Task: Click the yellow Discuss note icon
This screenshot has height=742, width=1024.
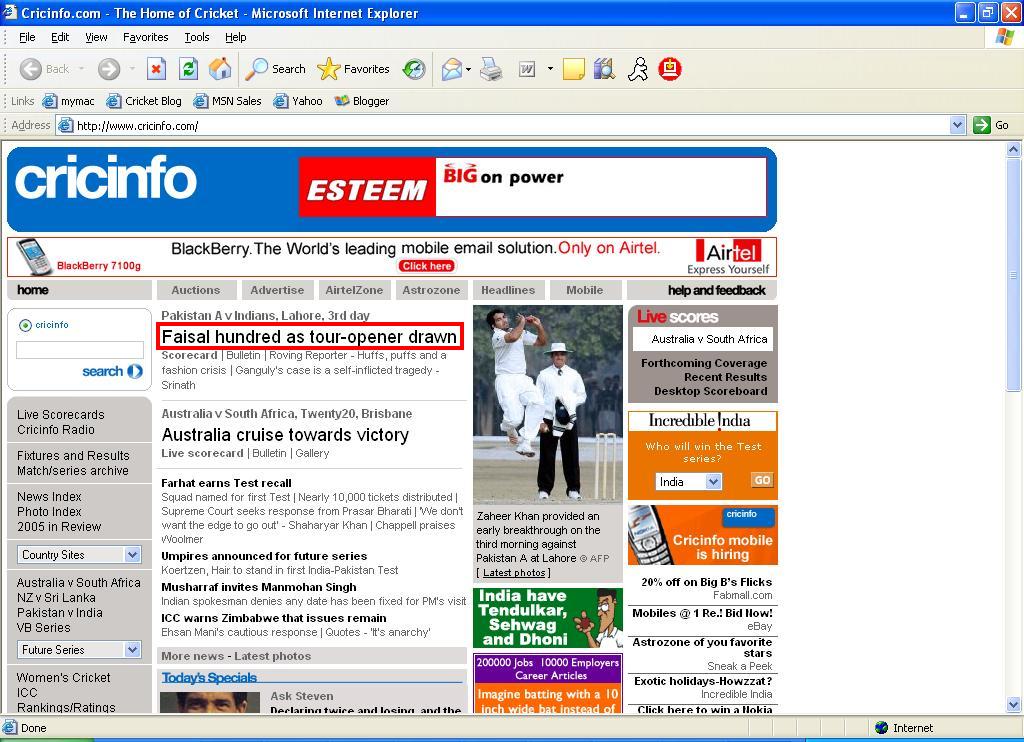Action: click(573, 69)
